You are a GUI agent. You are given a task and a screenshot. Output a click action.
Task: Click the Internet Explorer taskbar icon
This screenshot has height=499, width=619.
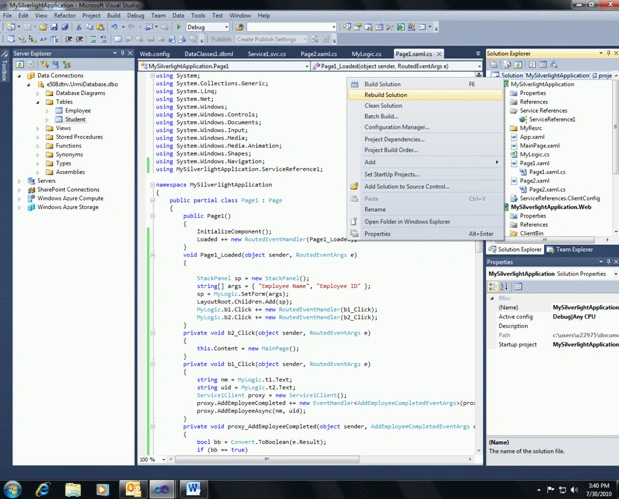pyautogui.click(x=43, y=490)
